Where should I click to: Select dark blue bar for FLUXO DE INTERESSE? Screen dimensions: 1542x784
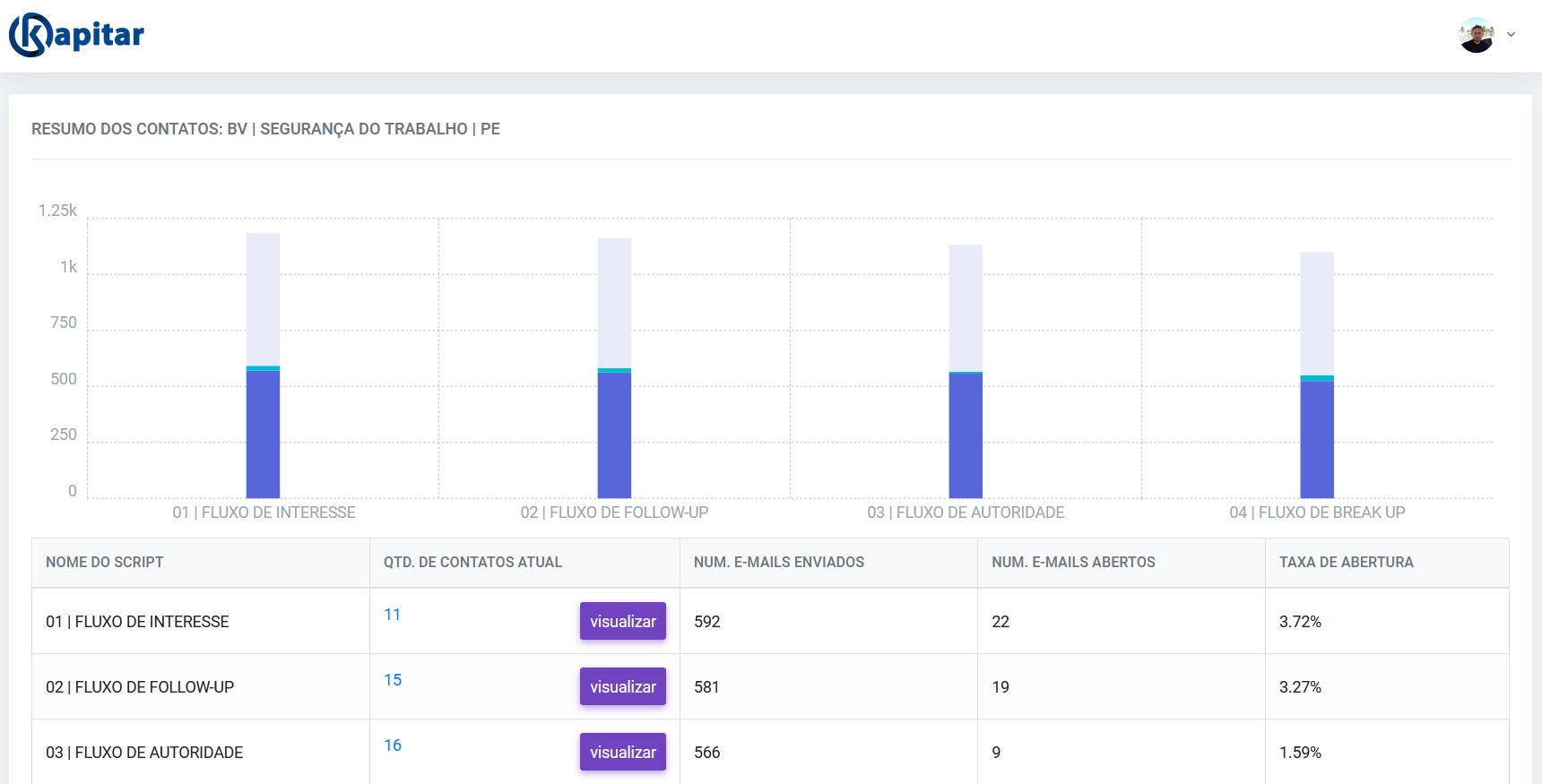pyautogui.click(x=263, y=435)
